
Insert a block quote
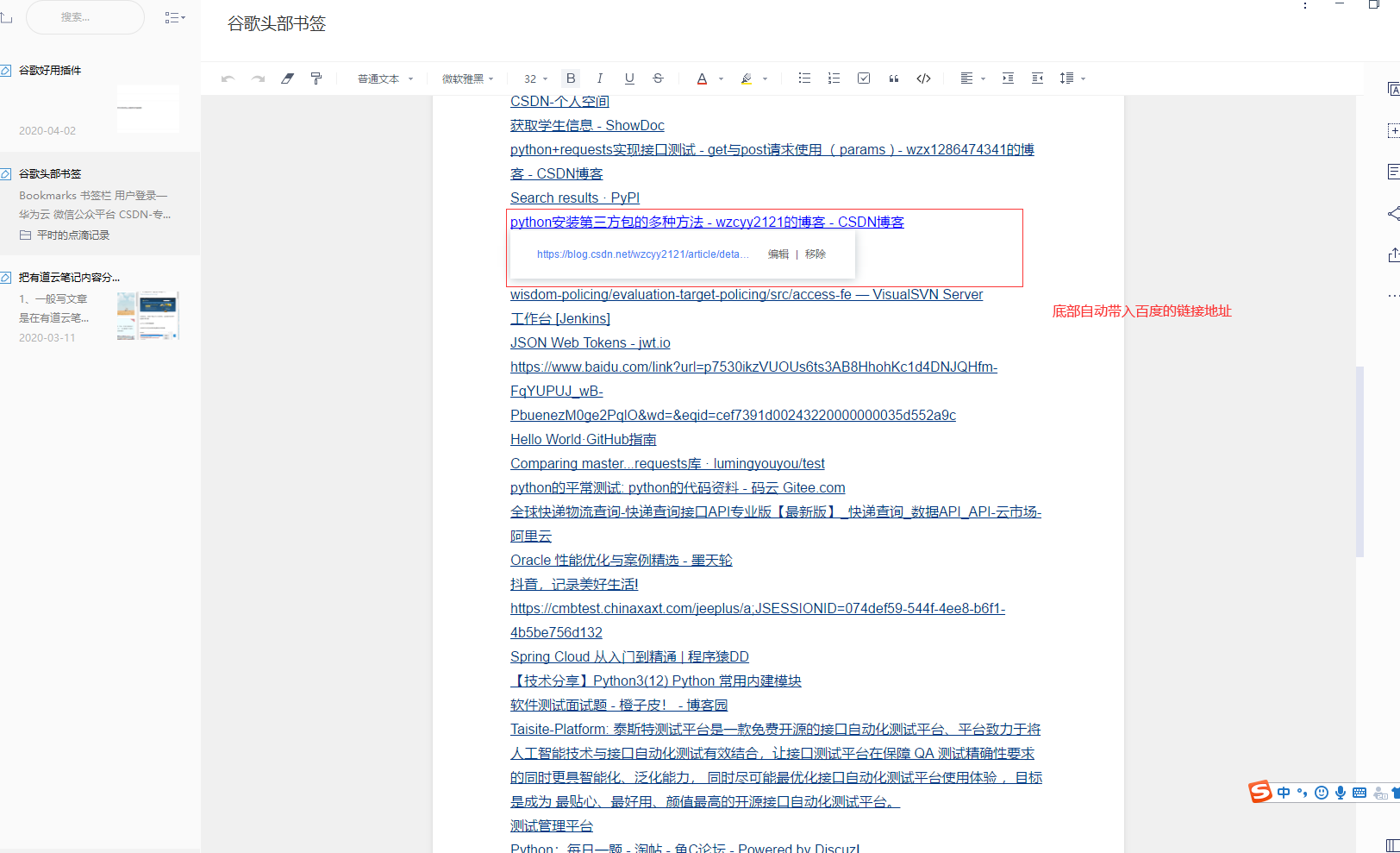(894, 78)
